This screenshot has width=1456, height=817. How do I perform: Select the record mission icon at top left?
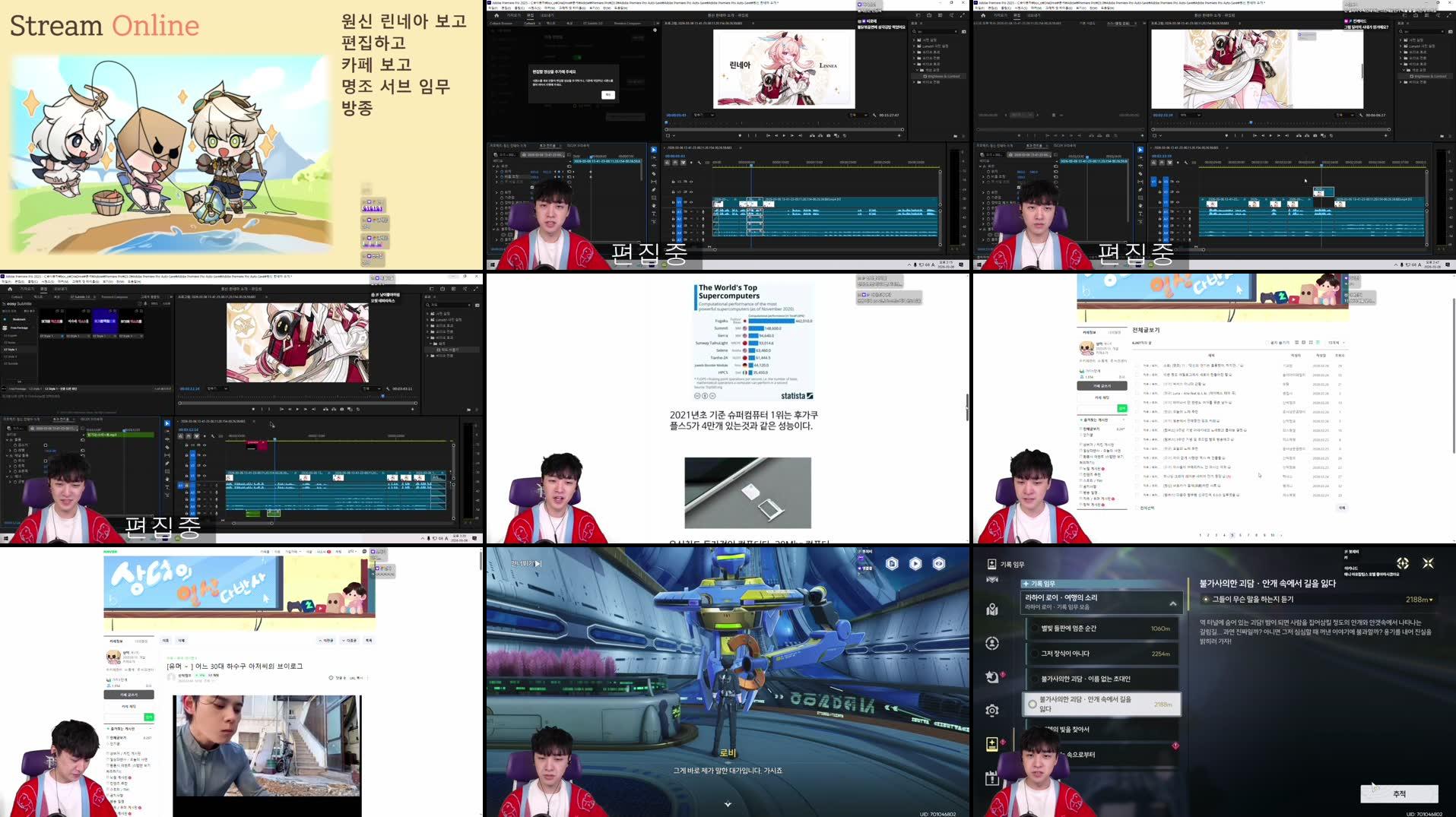coord(991,565)
